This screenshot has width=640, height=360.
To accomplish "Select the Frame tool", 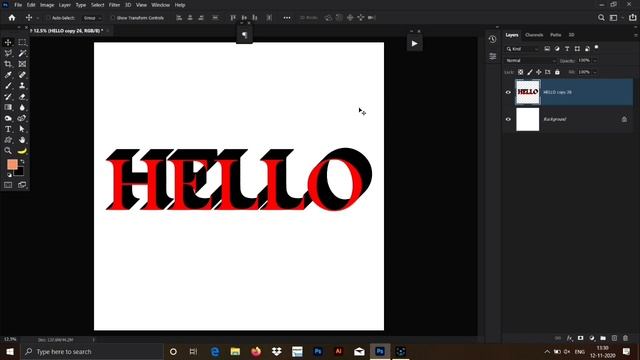I will (x=22, y=64).
